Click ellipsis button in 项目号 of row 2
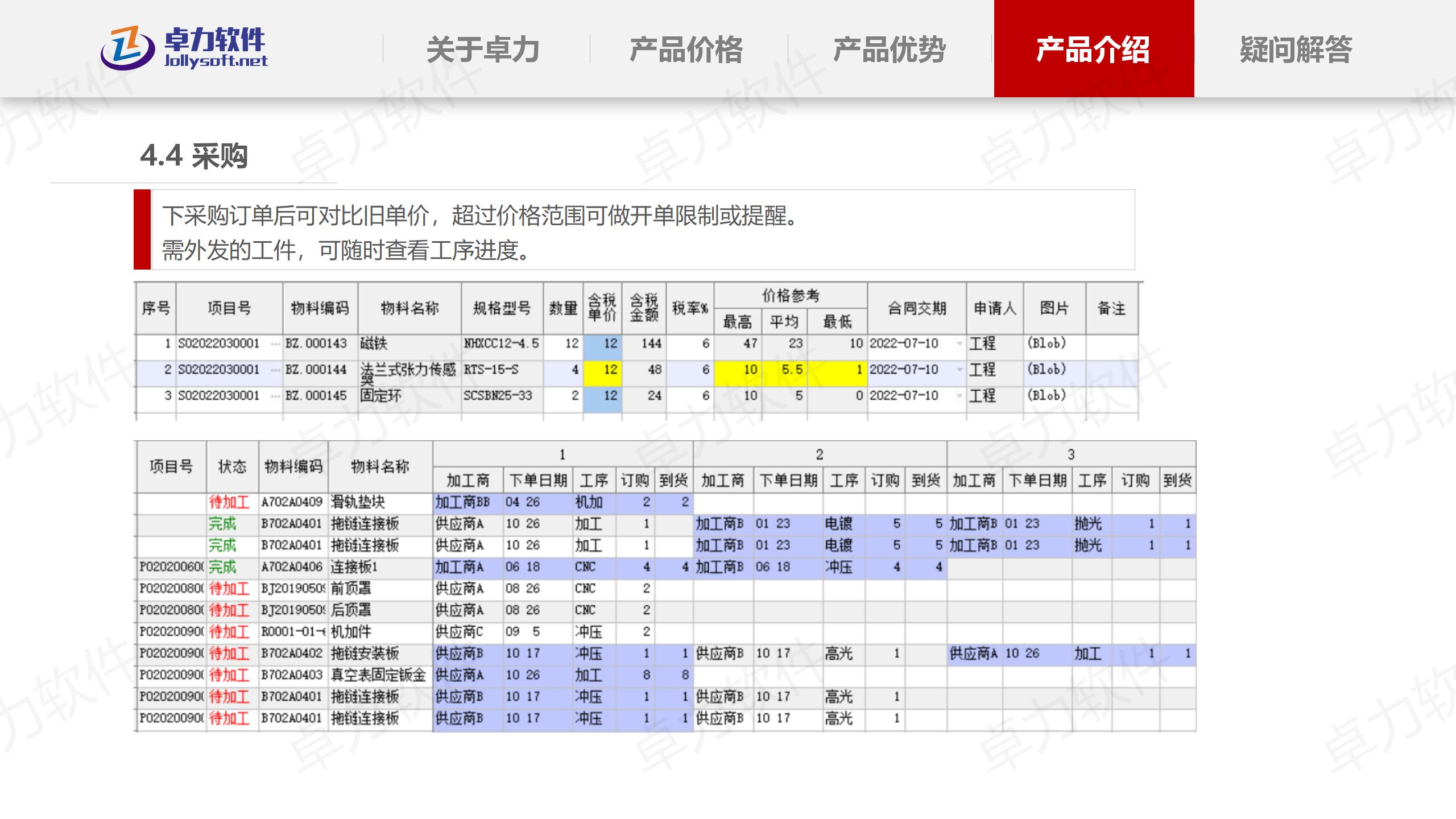Screen dimensions: 1456x819 pos(275,370)
